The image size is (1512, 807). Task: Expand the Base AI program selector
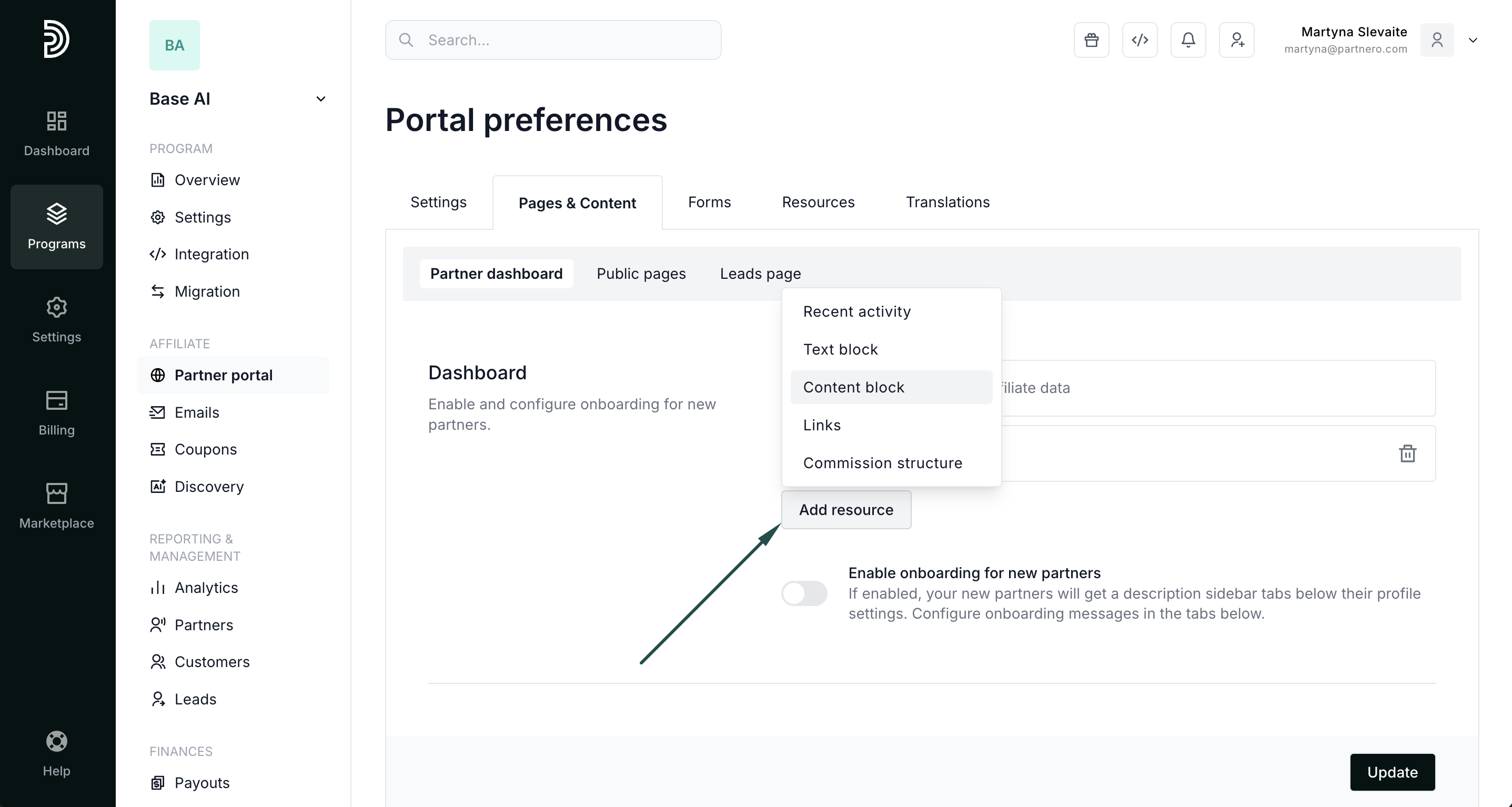[320, 98]
